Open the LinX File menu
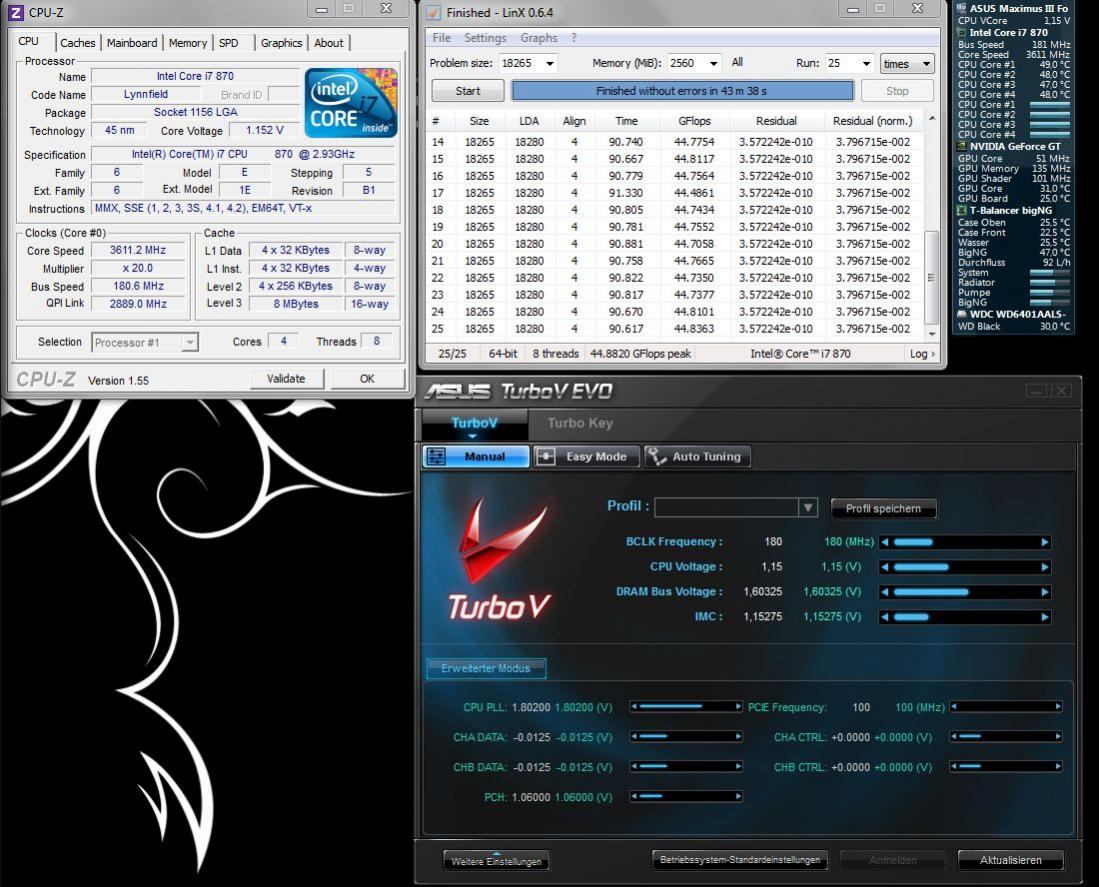1099x887 pixels. coord(442,38)
